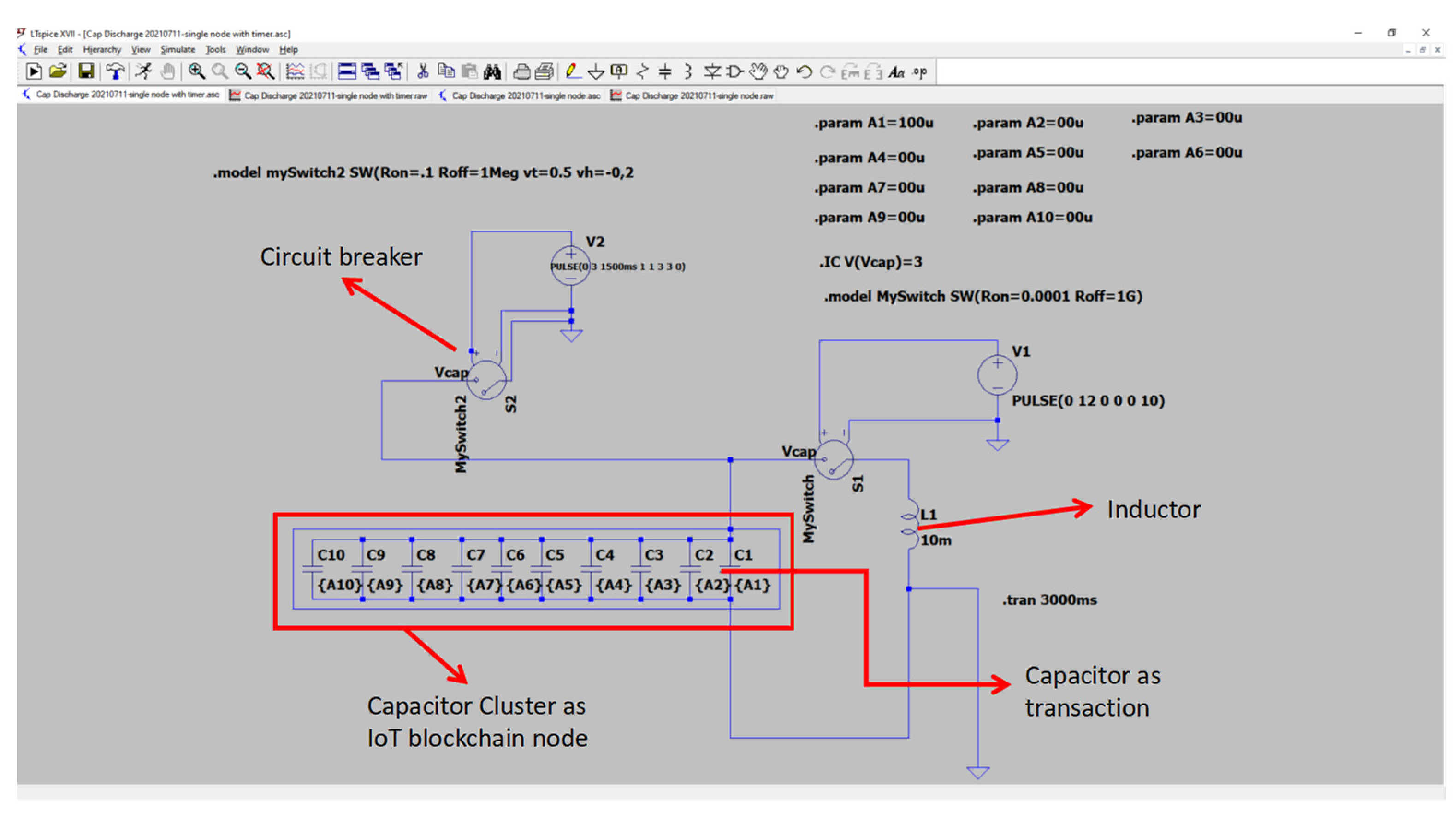The width and height of the screenshot is (1456, 830).
Task: Click the Find binoculars icon
Action: click(x=492, y=72)
